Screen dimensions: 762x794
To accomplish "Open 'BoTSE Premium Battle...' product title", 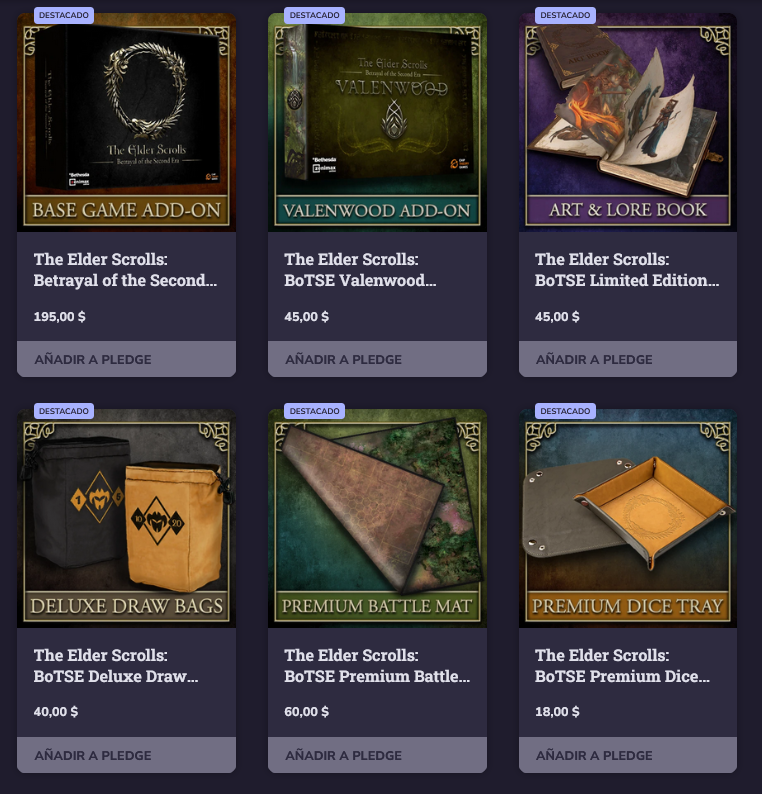I will click(x=377, y=666).
